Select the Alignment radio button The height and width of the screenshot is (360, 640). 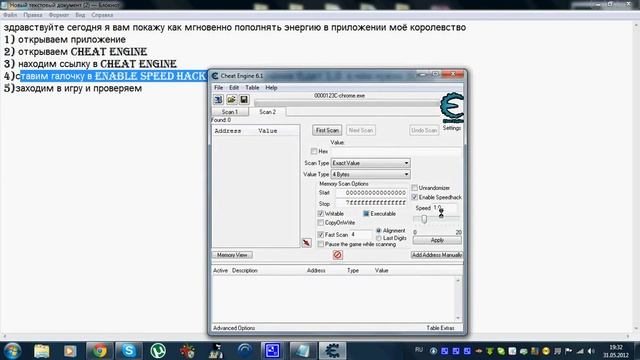click(x=379, y=231)
